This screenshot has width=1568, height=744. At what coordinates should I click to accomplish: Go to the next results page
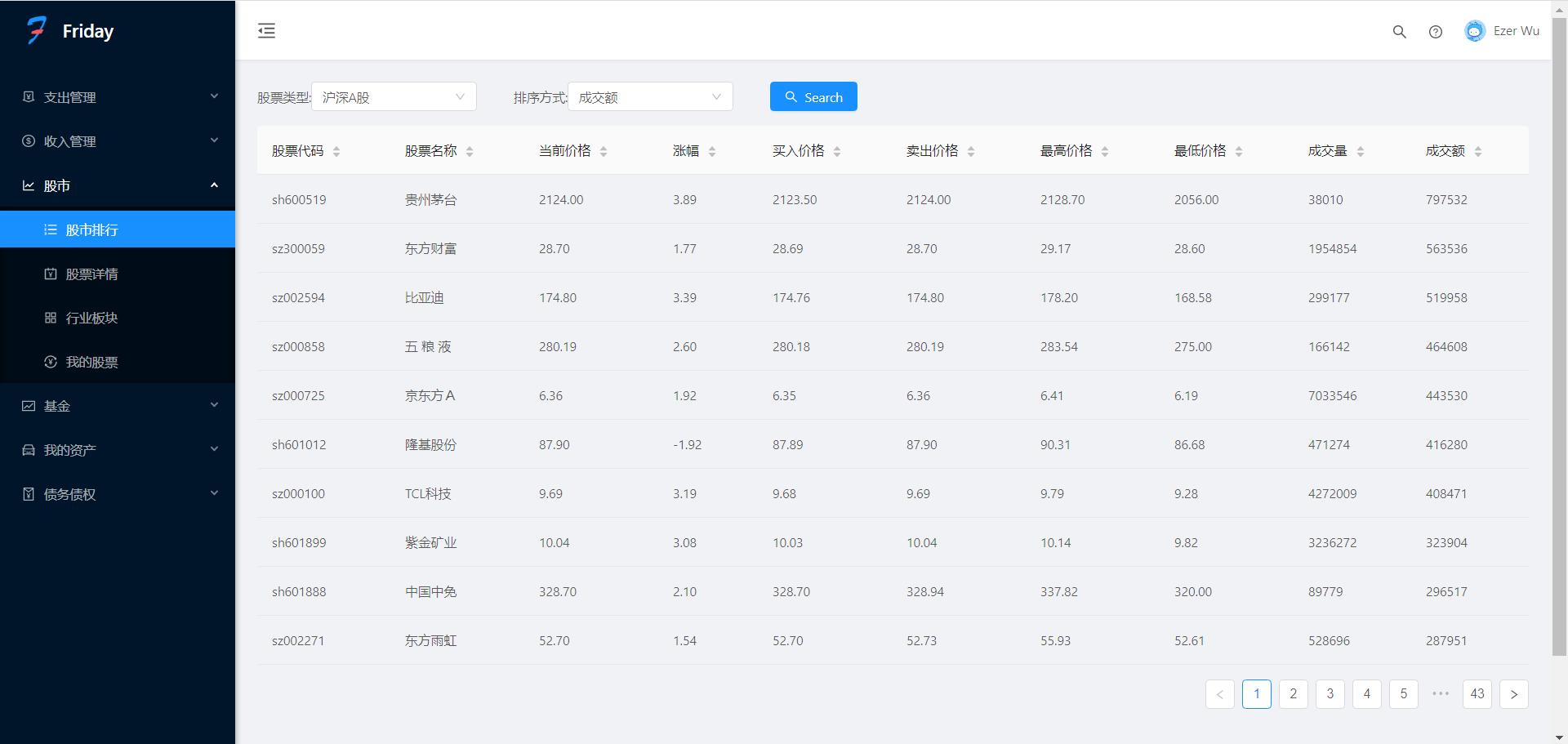point(1514,694)
